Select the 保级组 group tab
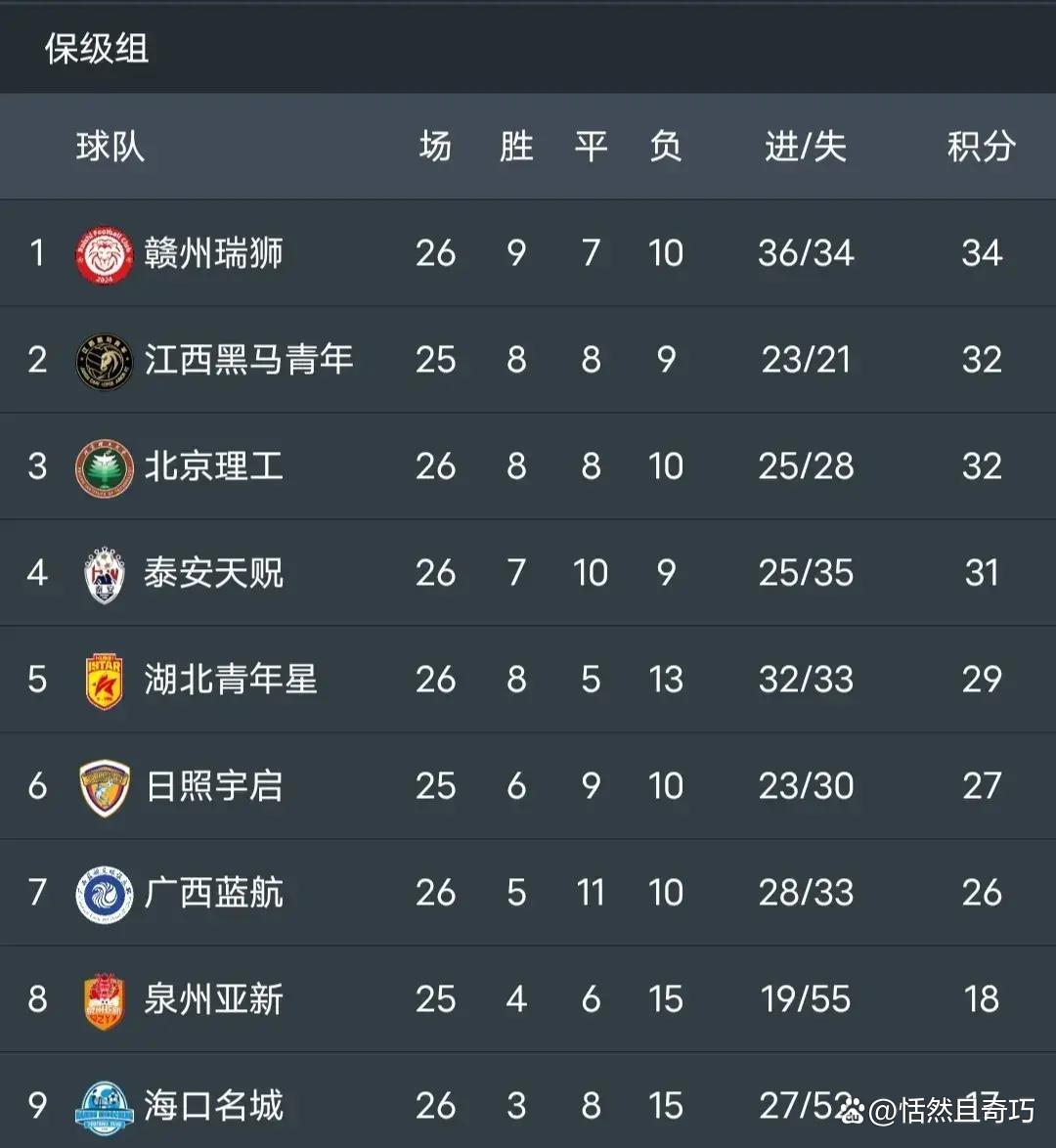Viewport: 1056px width, 1148px height. tap(97, 49)
